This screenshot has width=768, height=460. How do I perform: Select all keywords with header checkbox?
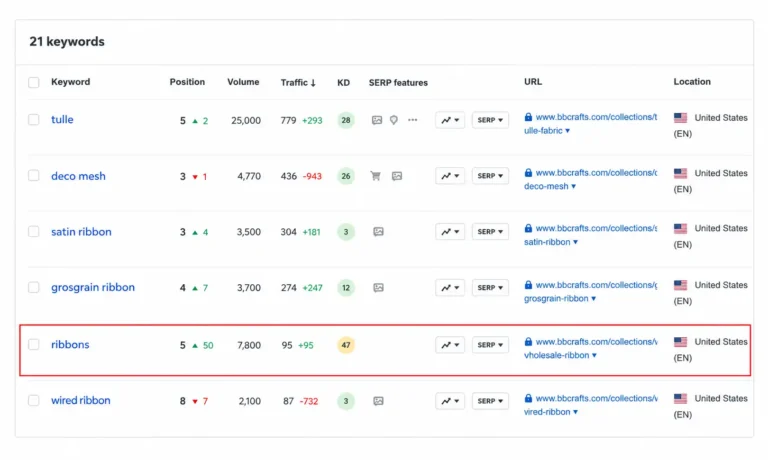[33, 82]
